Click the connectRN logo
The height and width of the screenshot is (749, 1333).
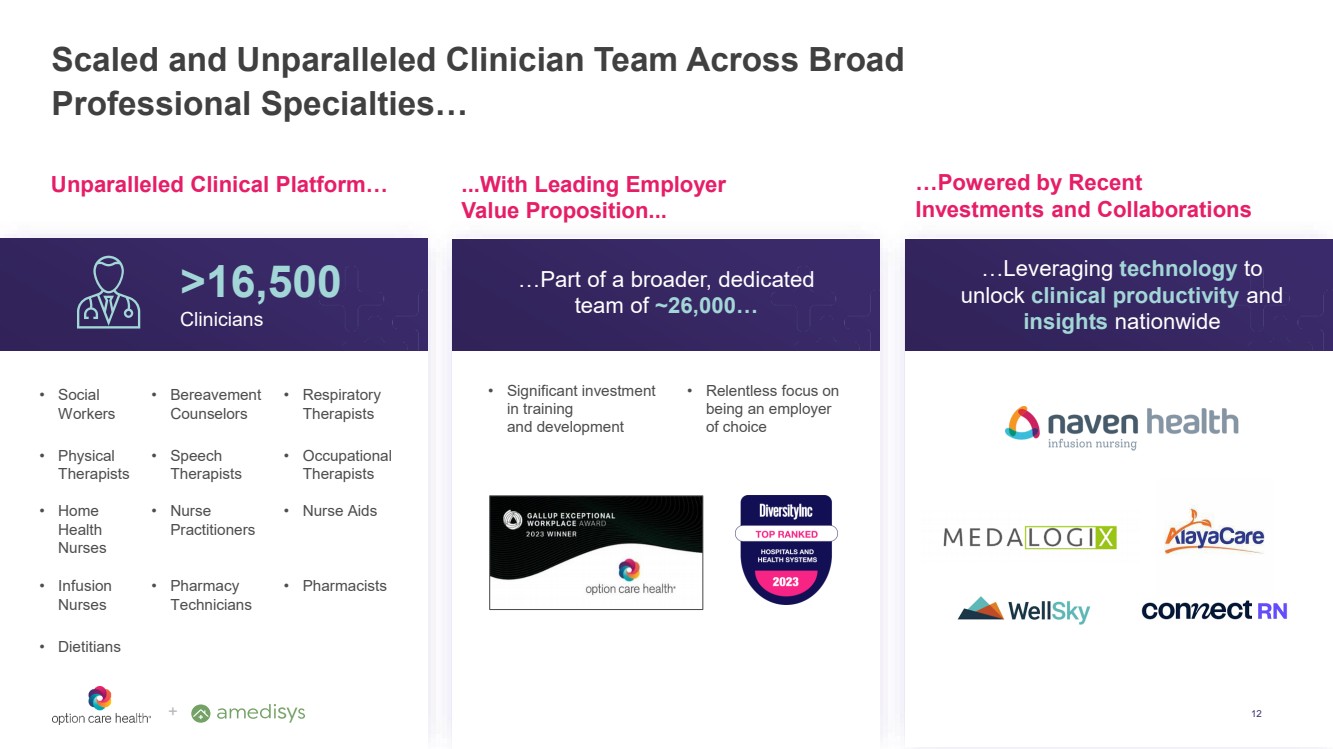1214,609
